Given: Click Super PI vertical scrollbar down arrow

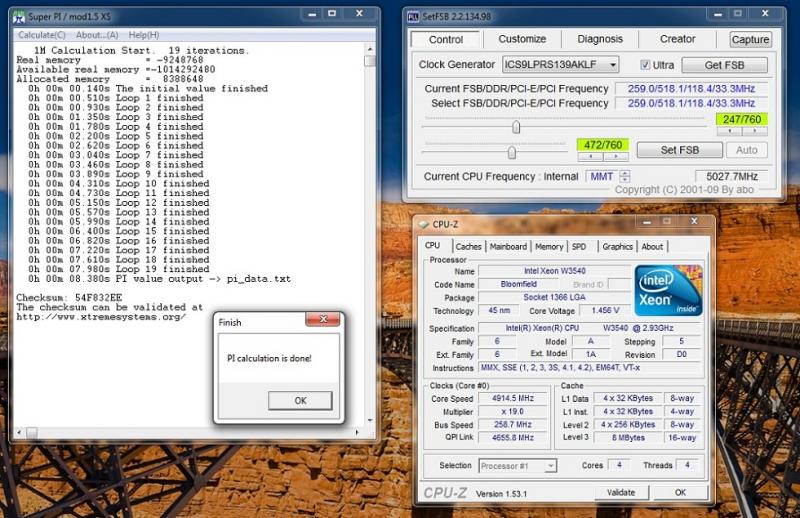Looking at the screenshot, I should (x=370, y=420).
